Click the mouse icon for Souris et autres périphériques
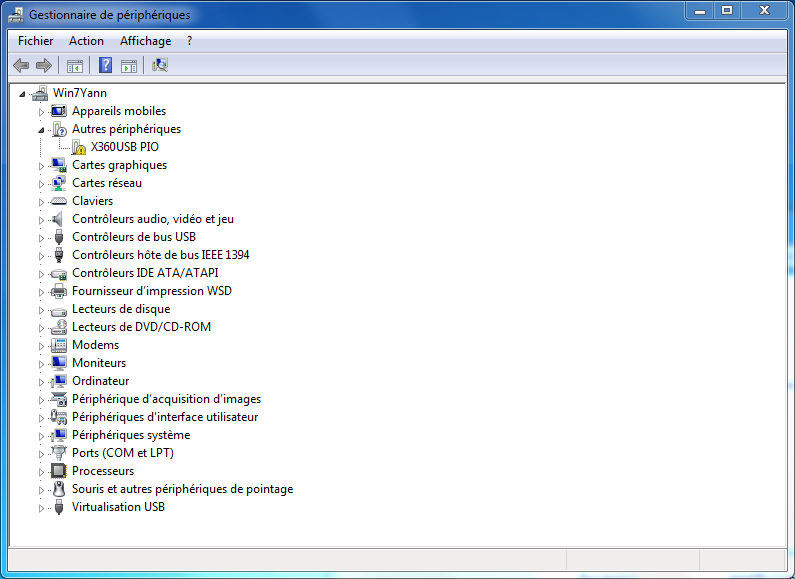 point(59,489)
